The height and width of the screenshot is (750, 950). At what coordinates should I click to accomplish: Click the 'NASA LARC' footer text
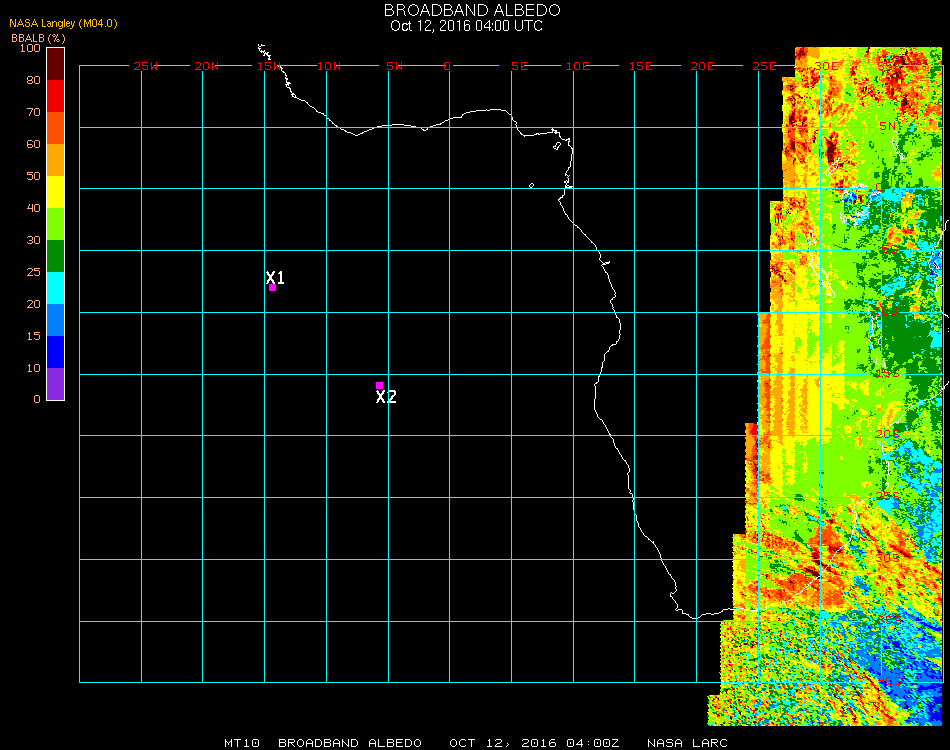tap(687, 743)
